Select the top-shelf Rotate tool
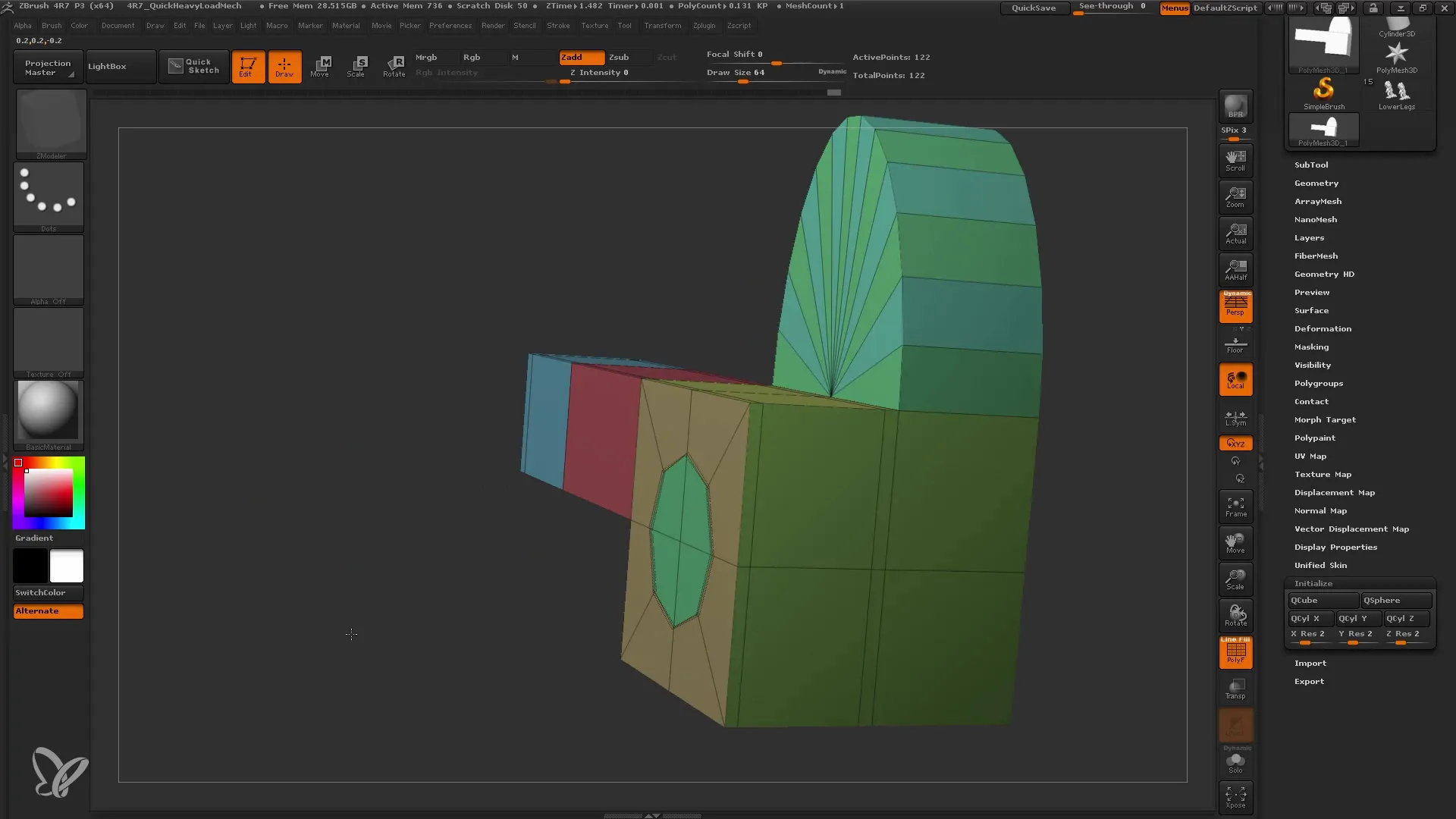The image size is (1456, 819). click(394, 67)
